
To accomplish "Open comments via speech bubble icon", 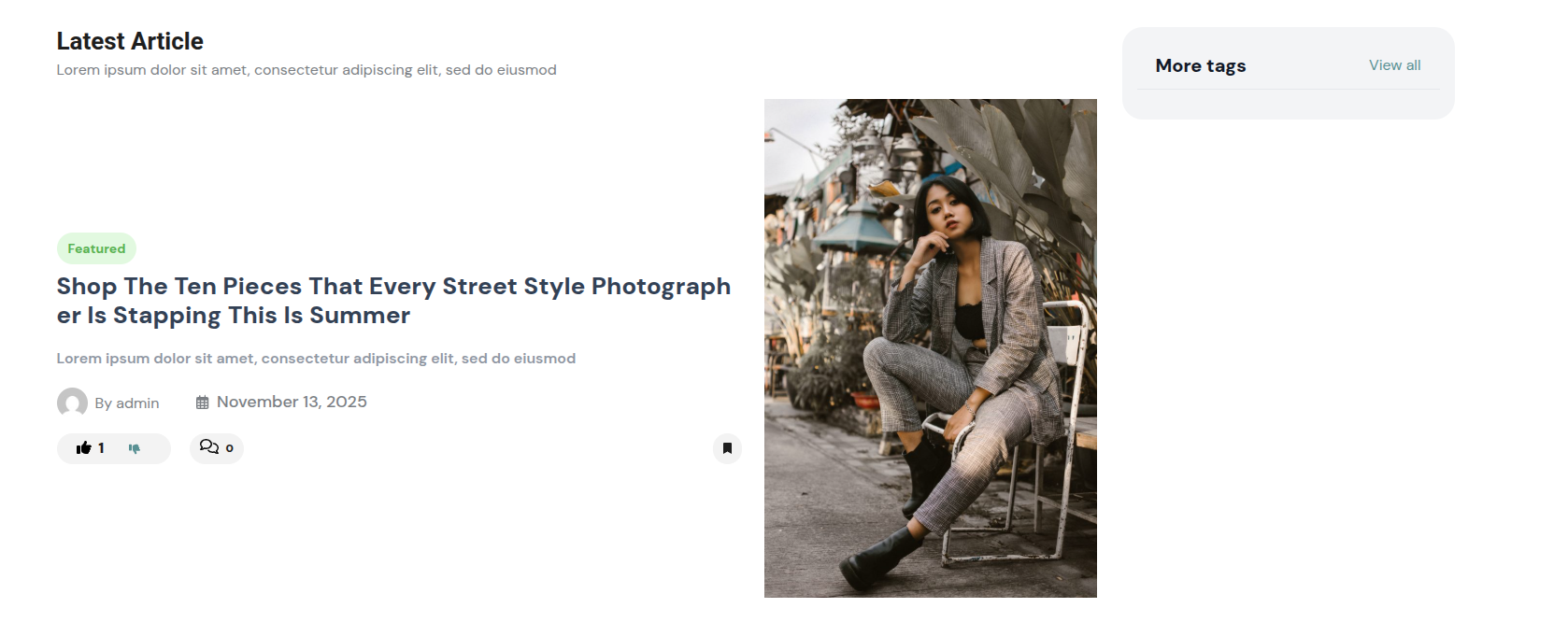I will (x=208, y=447).
